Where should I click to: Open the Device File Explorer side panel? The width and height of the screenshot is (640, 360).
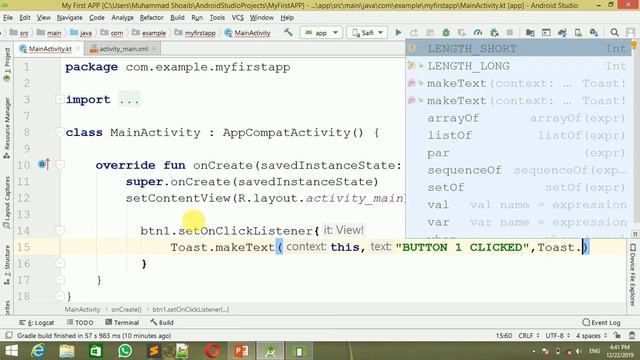point(632,275)
